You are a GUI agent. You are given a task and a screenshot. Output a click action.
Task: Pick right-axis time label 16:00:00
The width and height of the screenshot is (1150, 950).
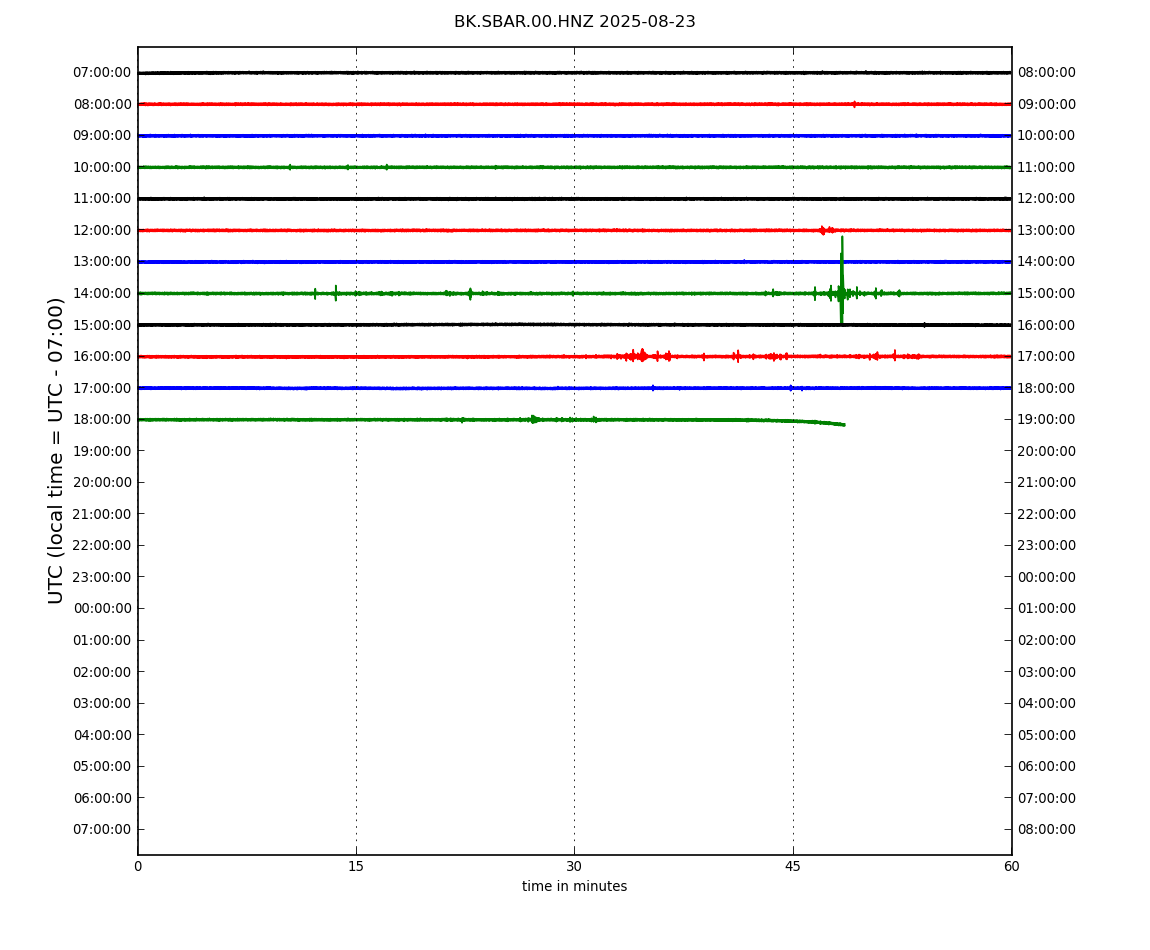pos(1047,325)
